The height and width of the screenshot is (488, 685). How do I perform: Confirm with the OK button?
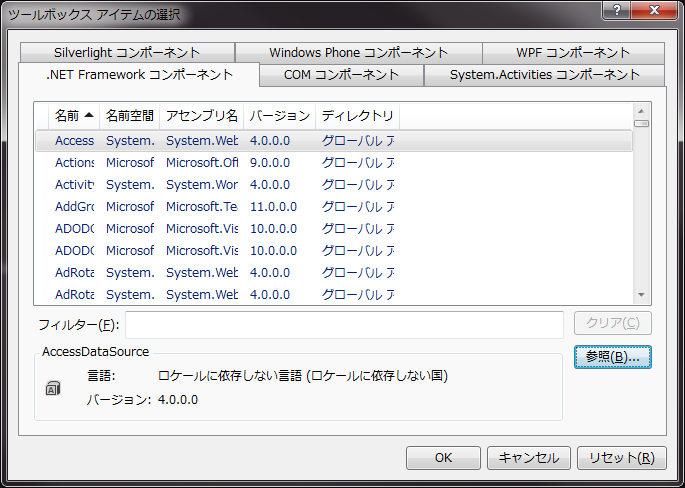click(x=443, y=458)
